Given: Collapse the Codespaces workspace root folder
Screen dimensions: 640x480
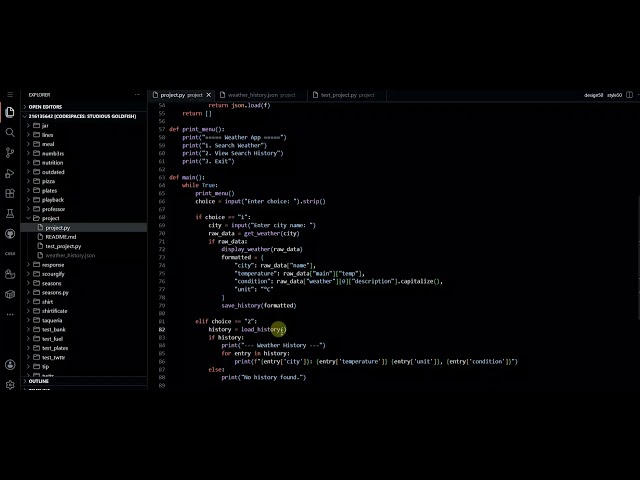Looking at the screenshot, I should click(x=84, y=116).
